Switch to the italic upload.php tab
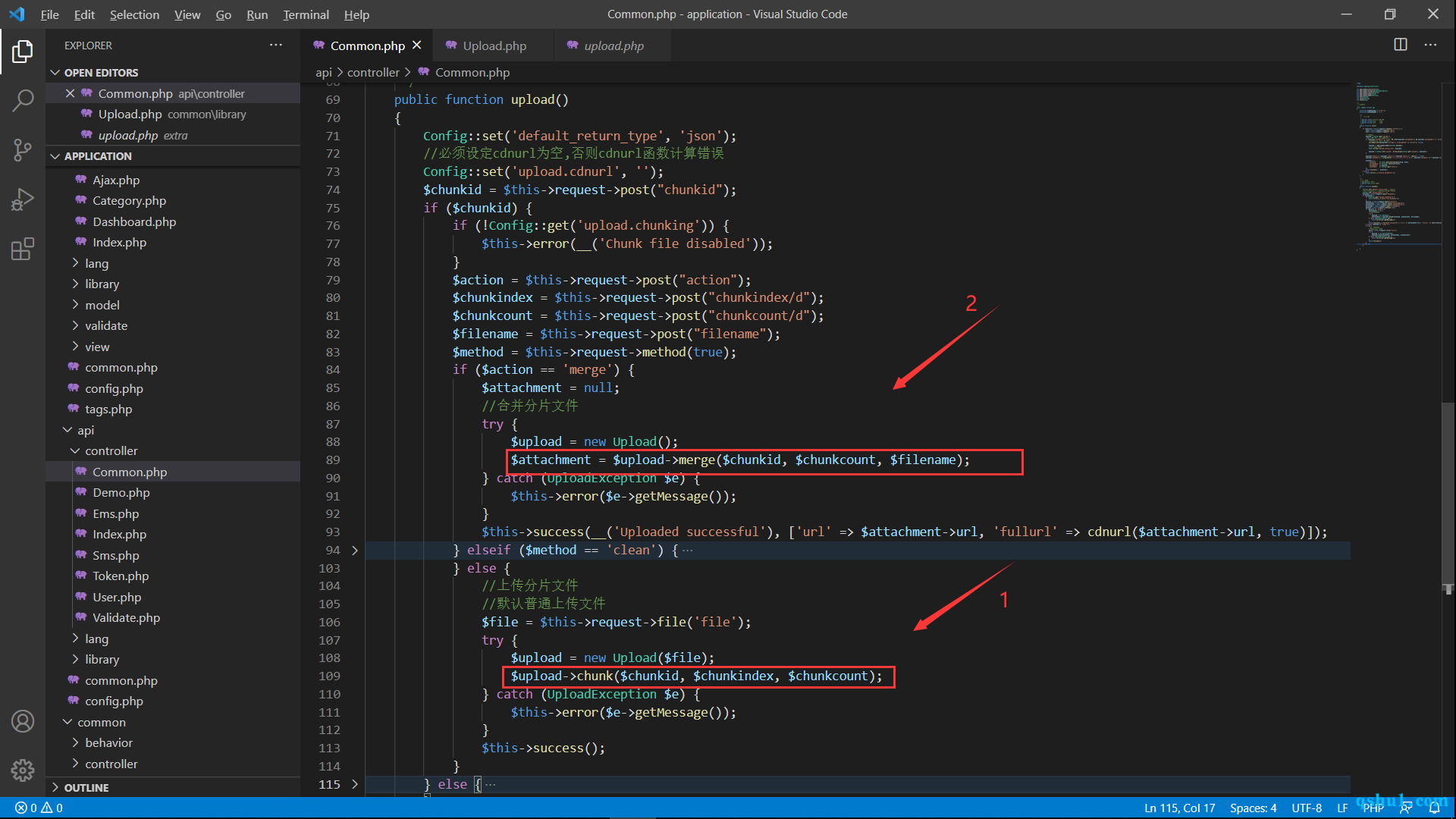 pyautogui.click(x=613, y=45)
